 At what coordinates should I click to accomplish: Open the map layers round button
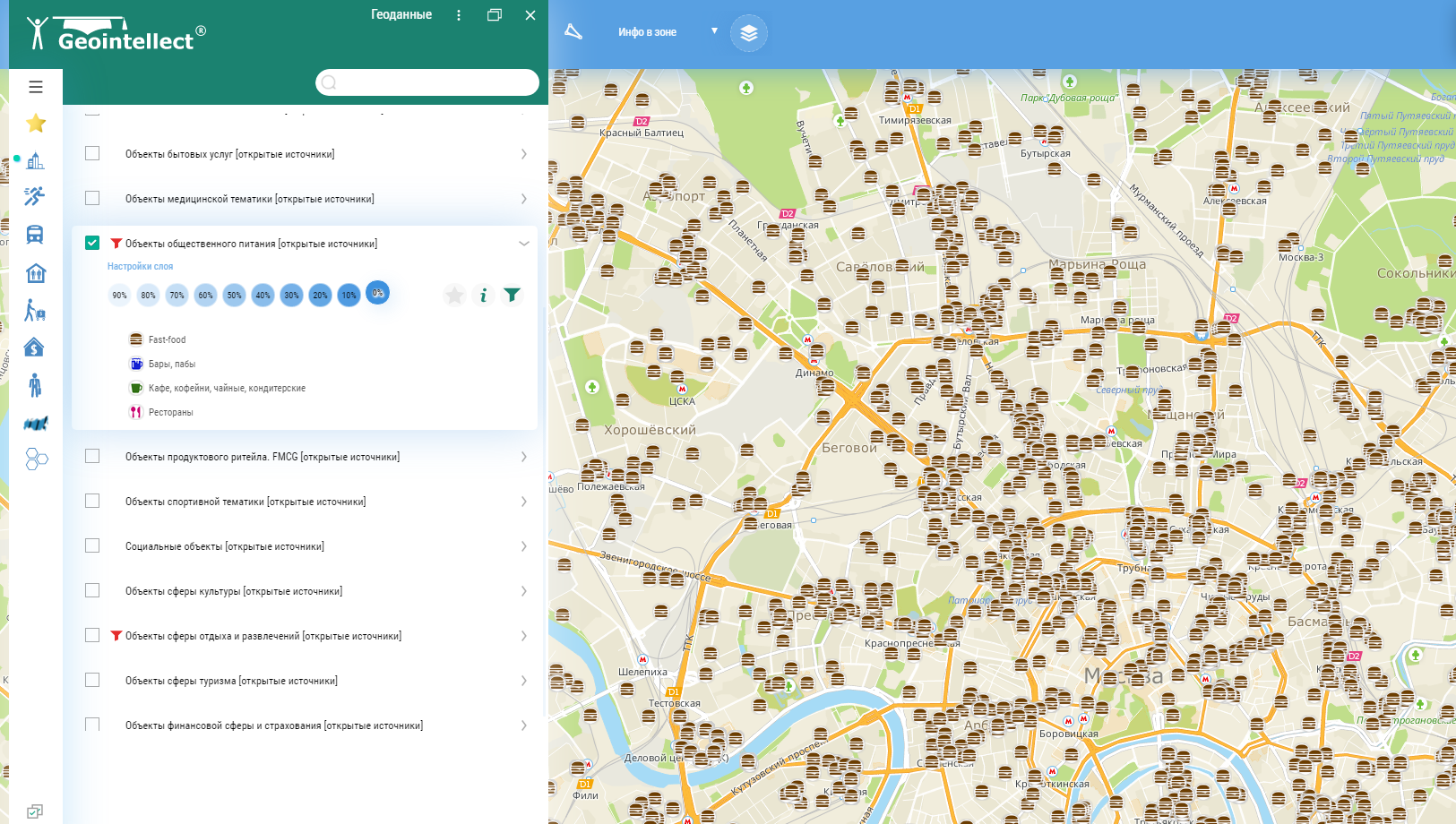[749, 33]
